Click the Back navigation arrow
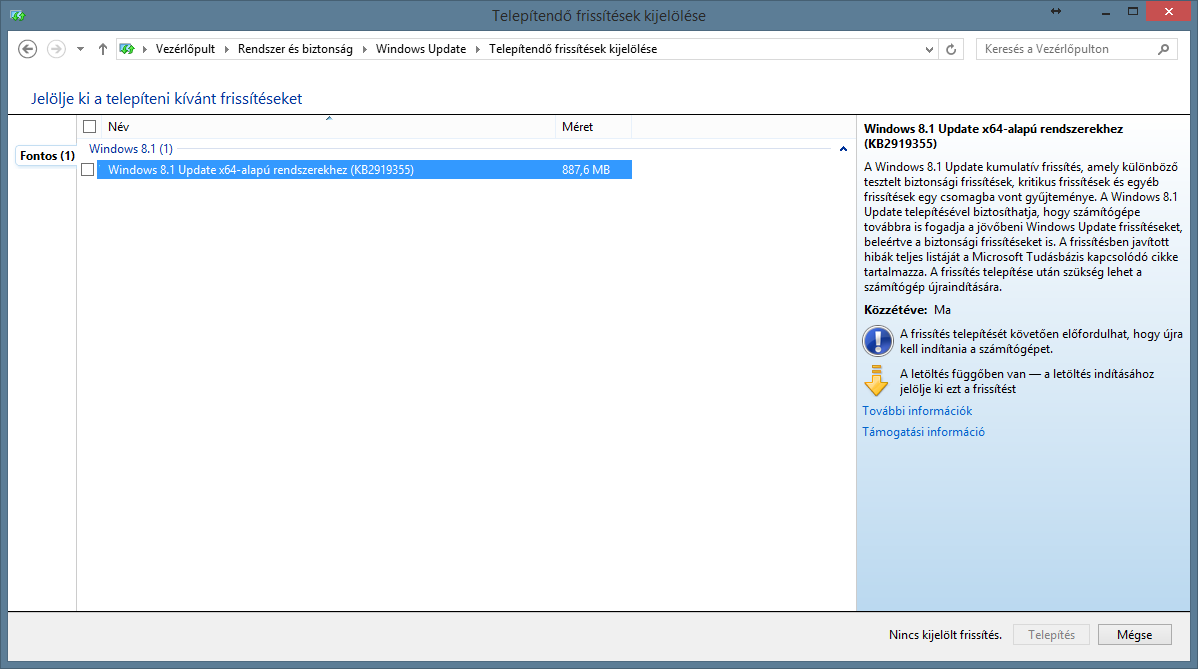The width and height of the screenshot is (1198, 669). (28, 49)
